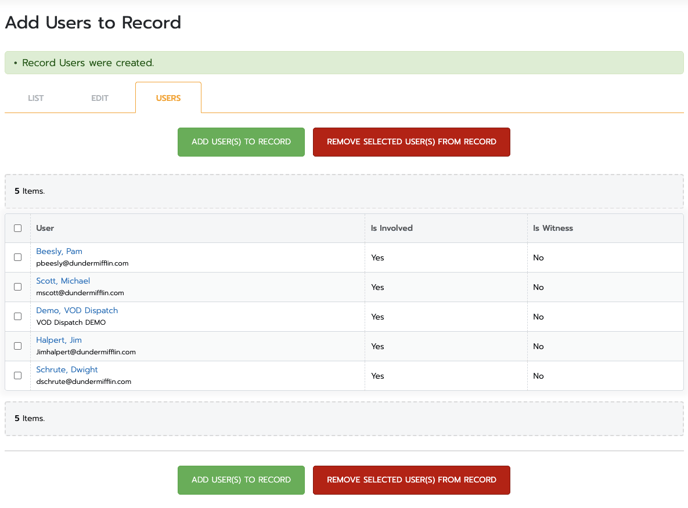
Task: Switch to the LIST tab
Action: (x=36, y=98)
